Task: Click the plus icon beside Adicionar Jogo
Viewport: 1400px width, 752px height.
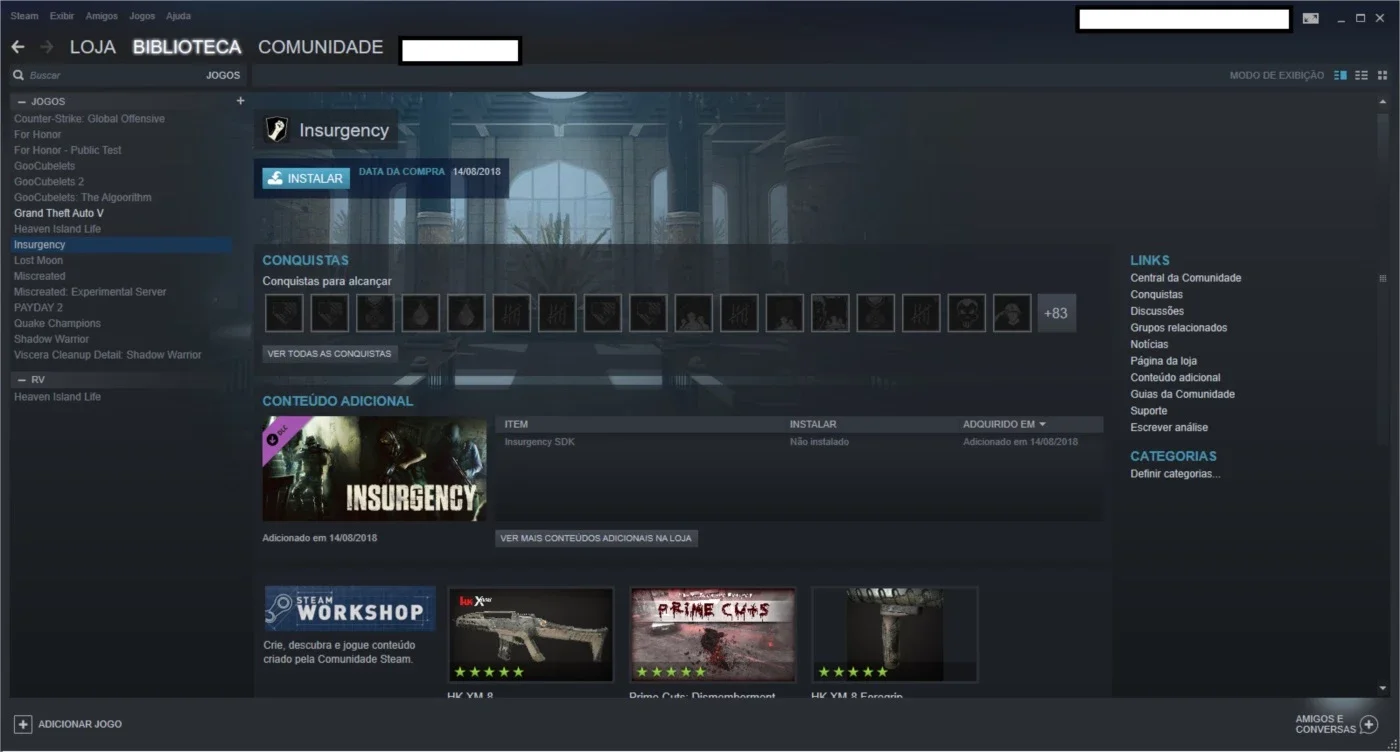Action: [x=22, y=724]
